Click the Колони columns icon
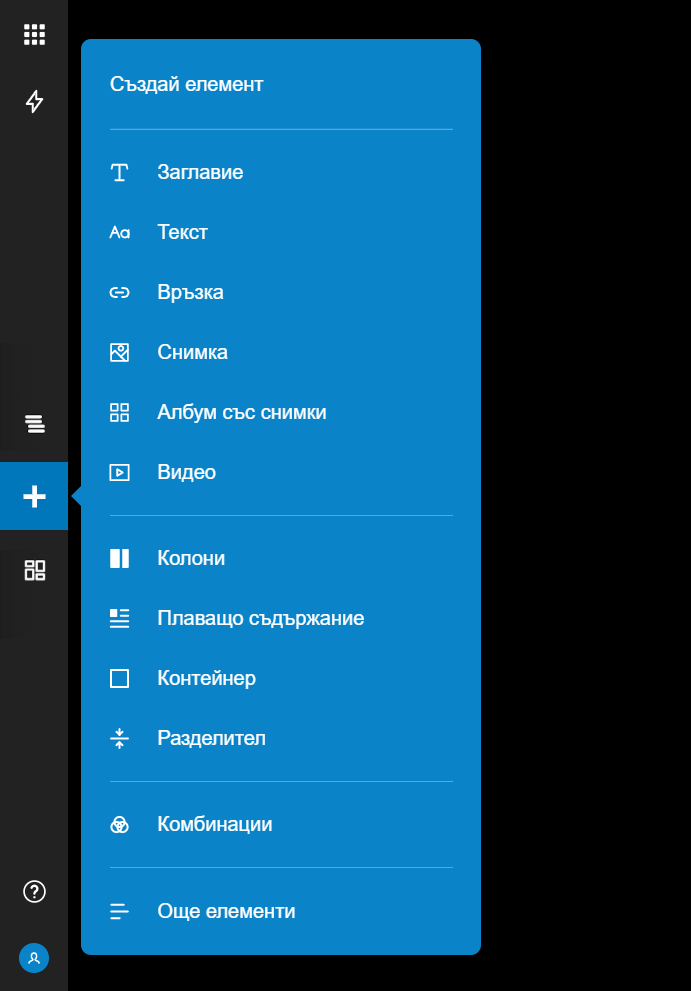 tap(119, 558)
